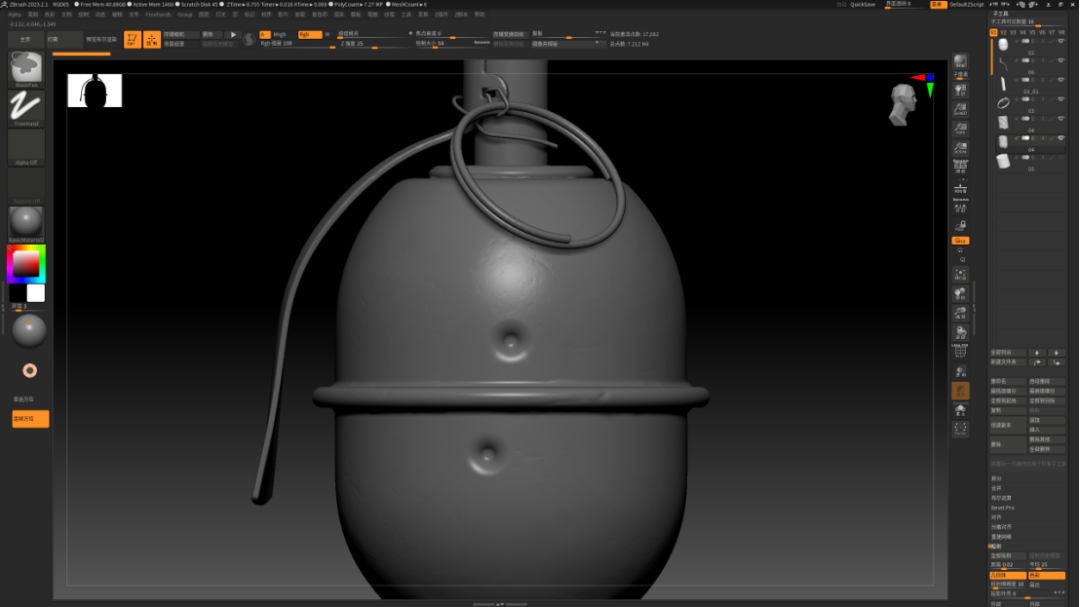Open the Texture Off selector
1080x607 pixels.
[x=26, y=186]
